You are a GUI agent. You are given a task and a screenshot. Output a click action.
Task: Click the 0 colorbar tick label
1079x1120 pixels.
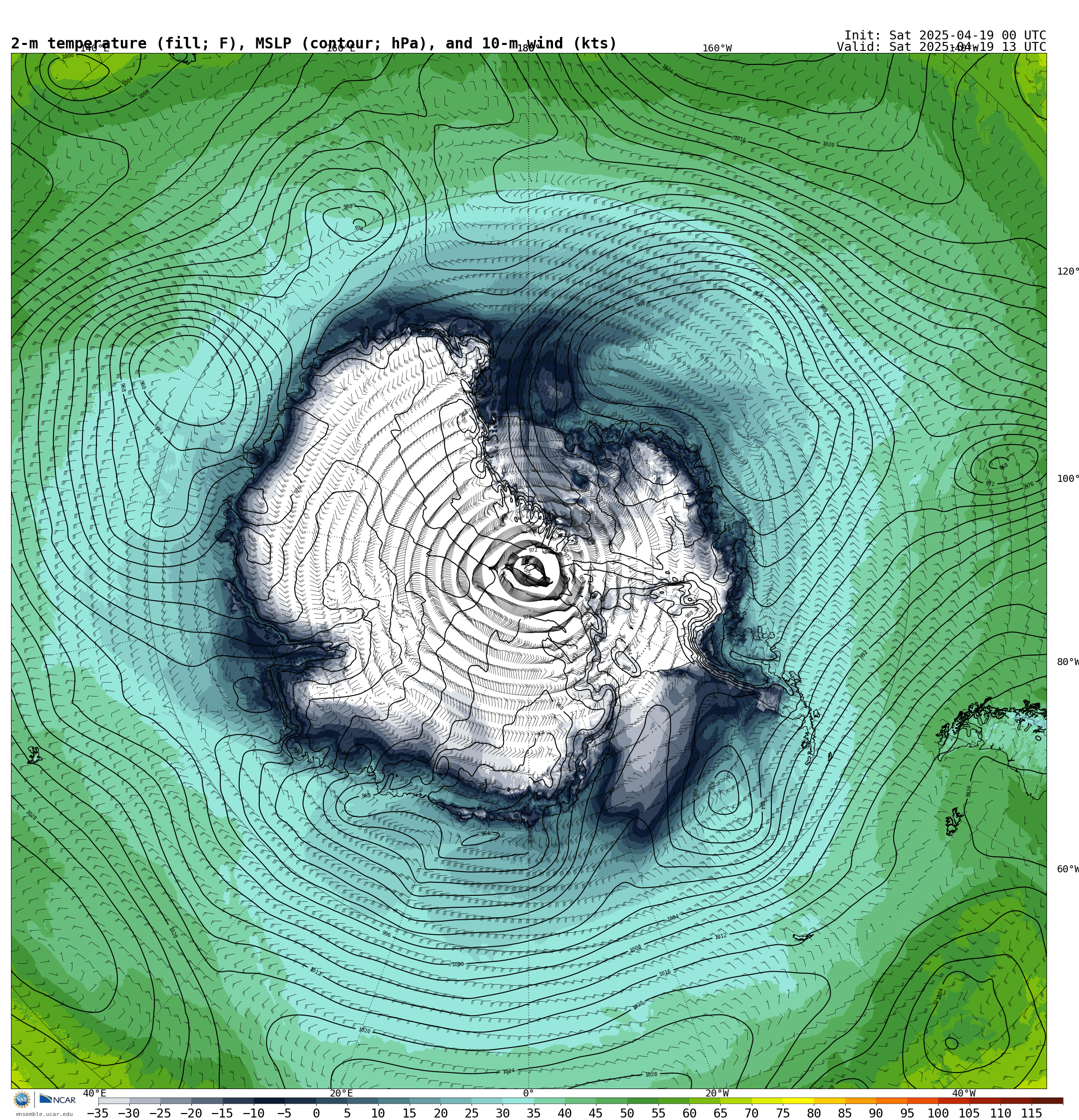point(316,1114)
